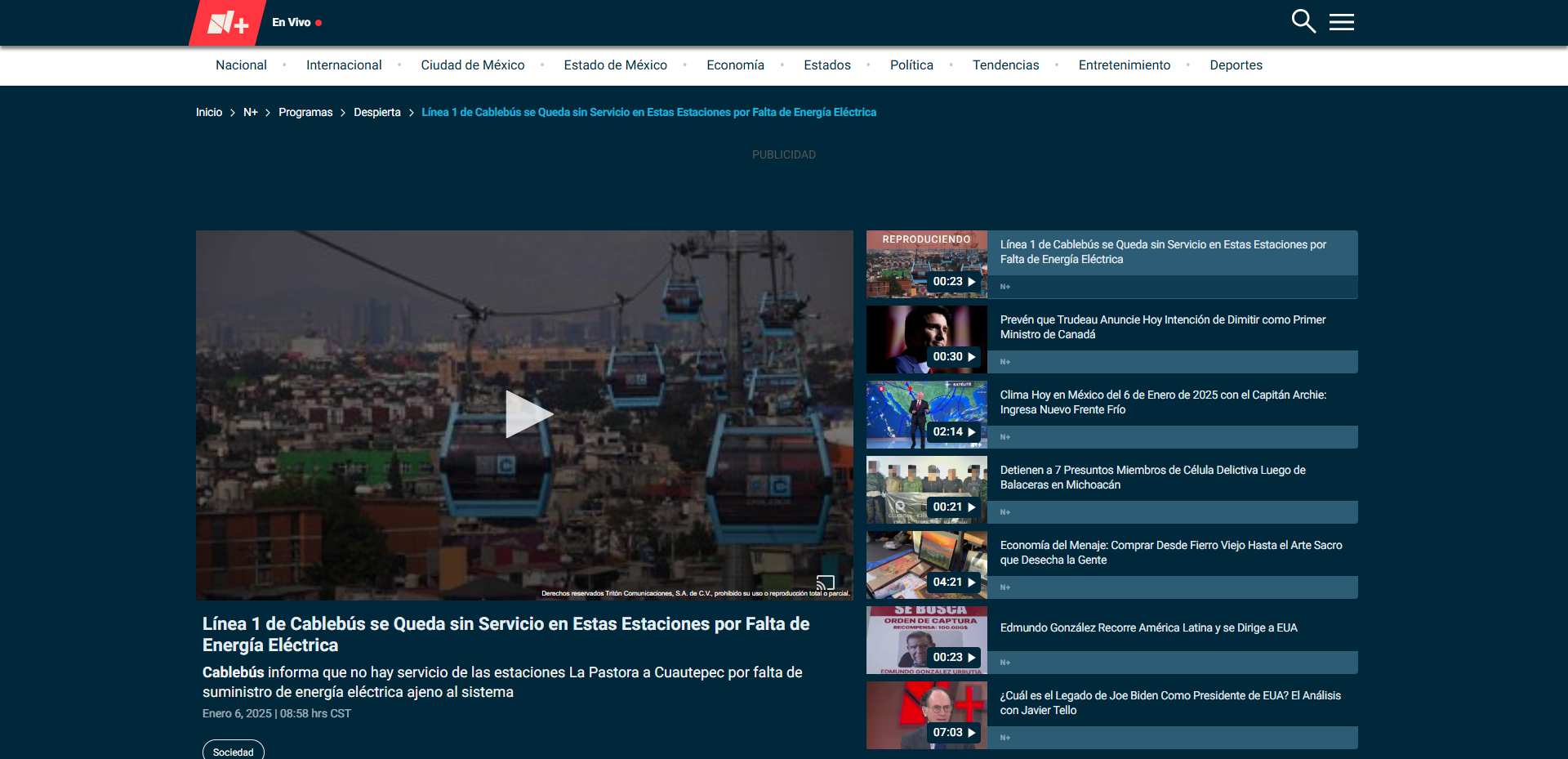
Task: Play the Cablebús main video
Action: (x=527, y=414)
